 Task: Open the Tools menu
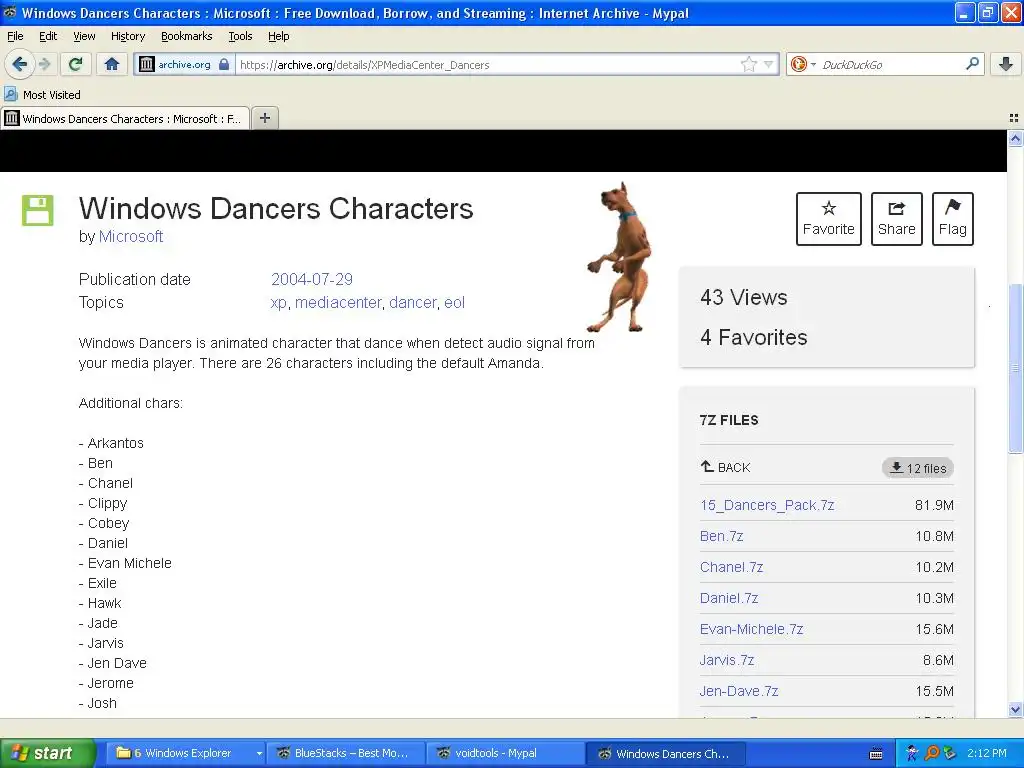(240, 36)
